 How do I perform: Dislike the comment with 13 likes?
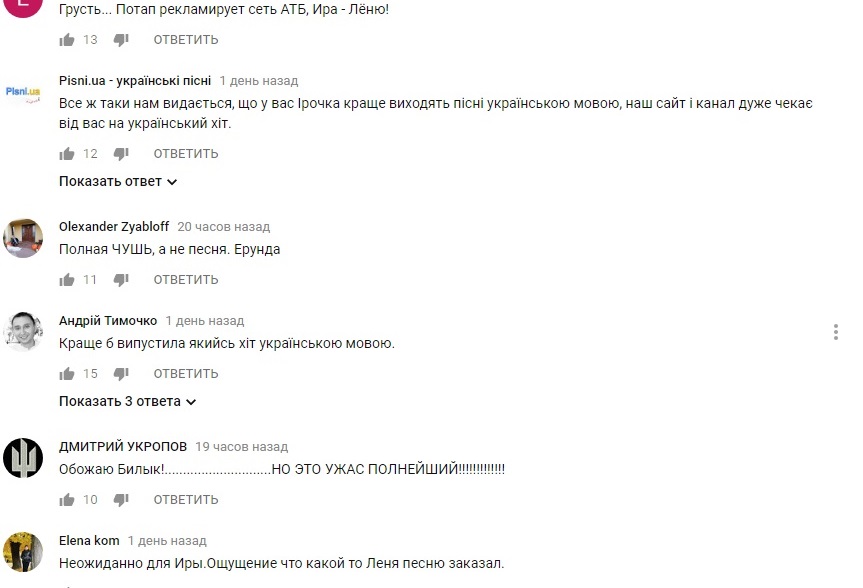click(x=121, y=40)
